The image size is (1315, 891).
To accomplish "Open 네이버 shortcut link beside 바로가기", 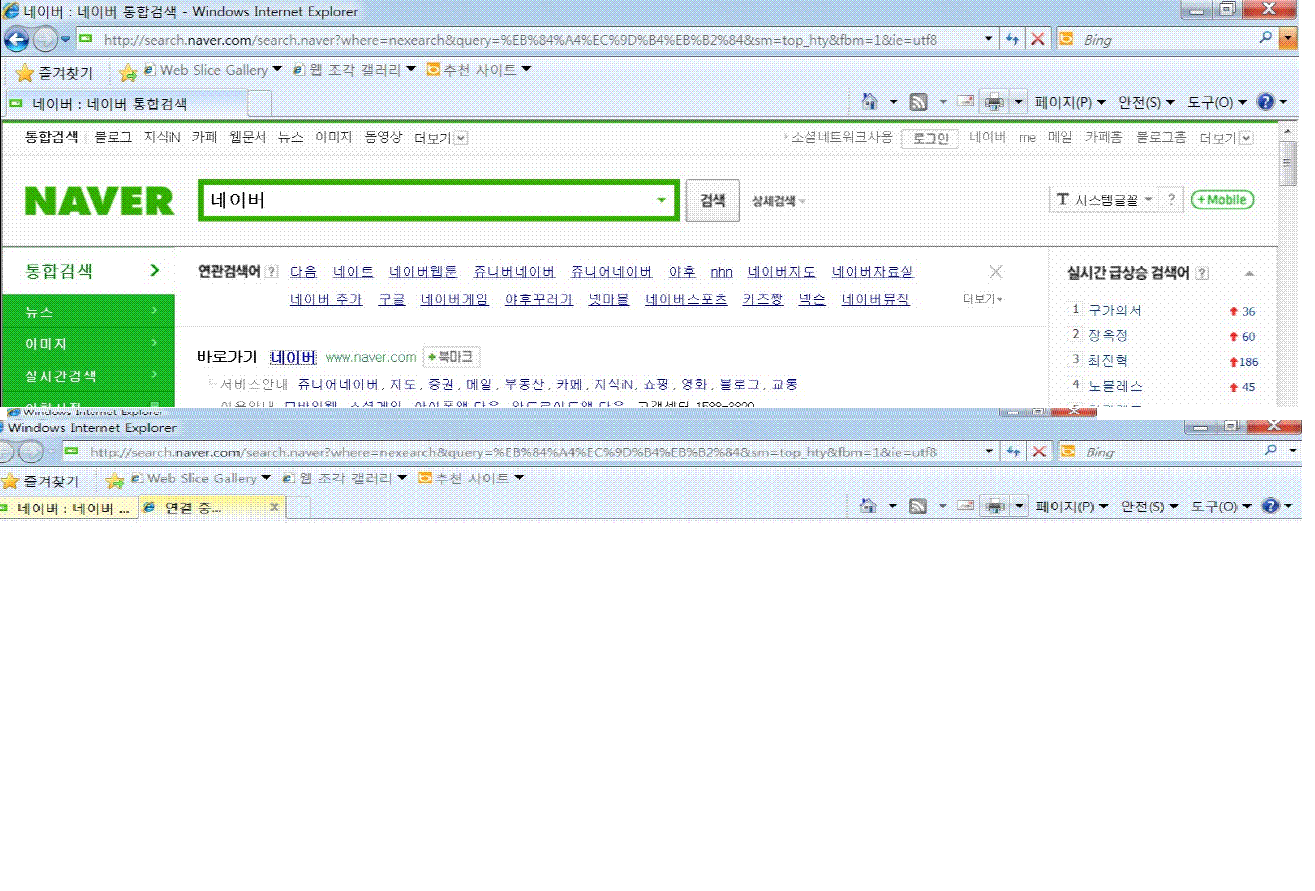I will (293, 357).
